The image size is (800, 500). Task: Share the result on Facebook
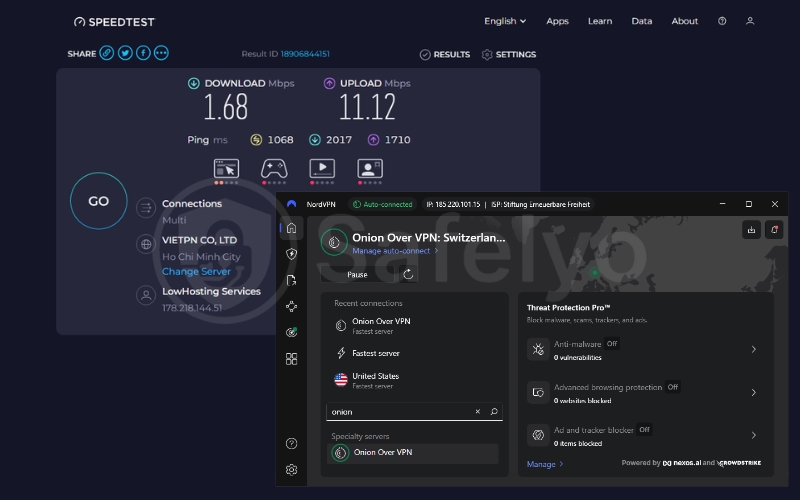(143, 53)
